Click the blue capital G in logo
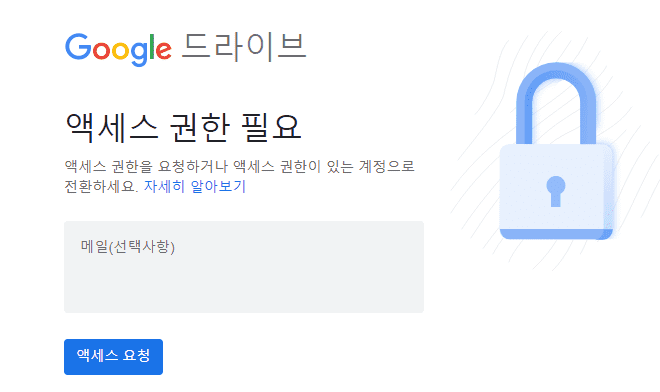Viewport: 660px width, 392px height. pyautogui.click(x=78, y=46)
